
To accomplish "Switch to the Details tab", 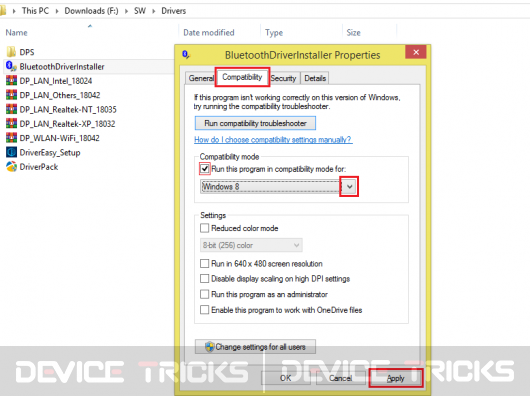I will (315, 78).
